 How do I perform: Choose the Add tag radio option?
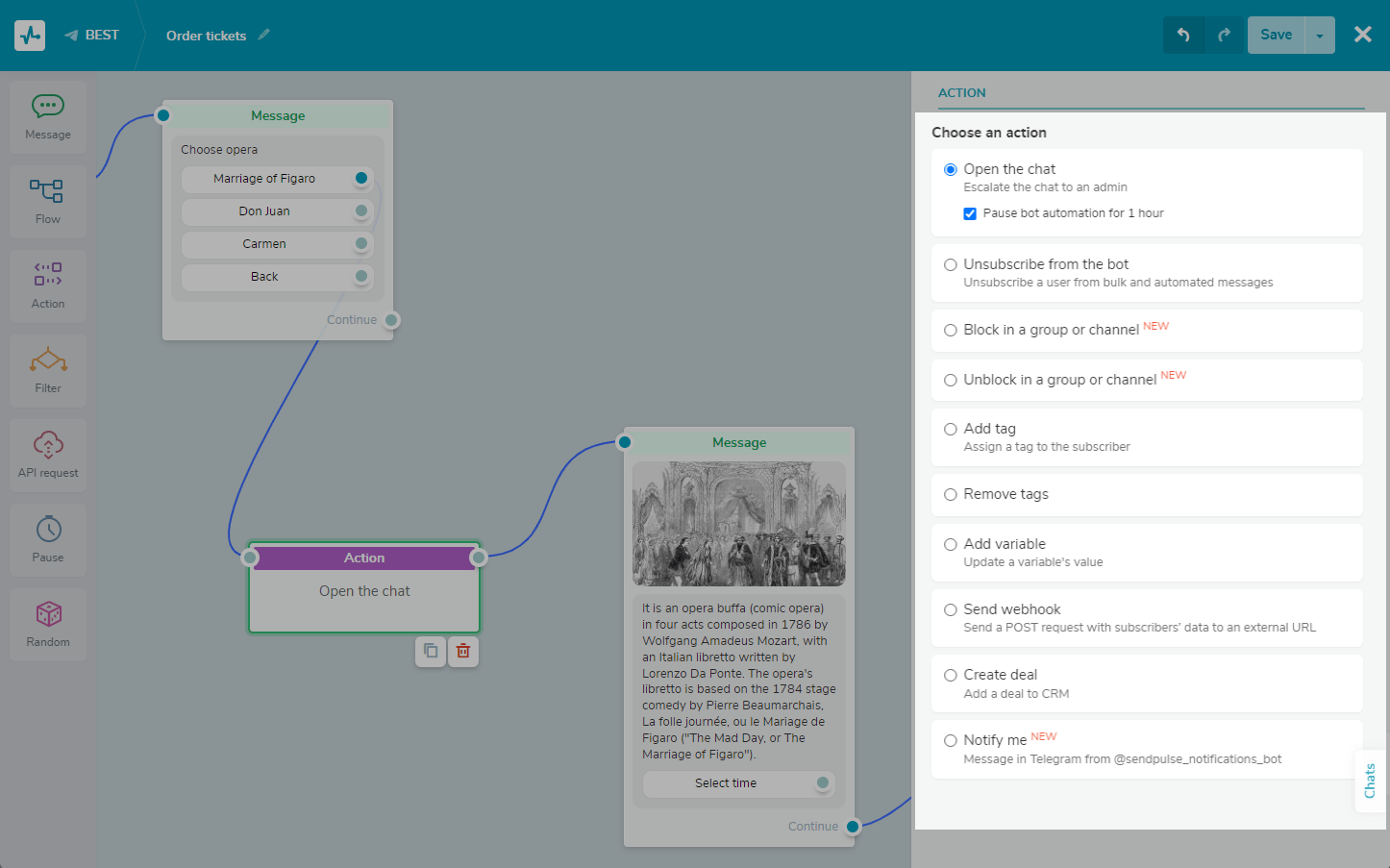click(x=951, y=429)
